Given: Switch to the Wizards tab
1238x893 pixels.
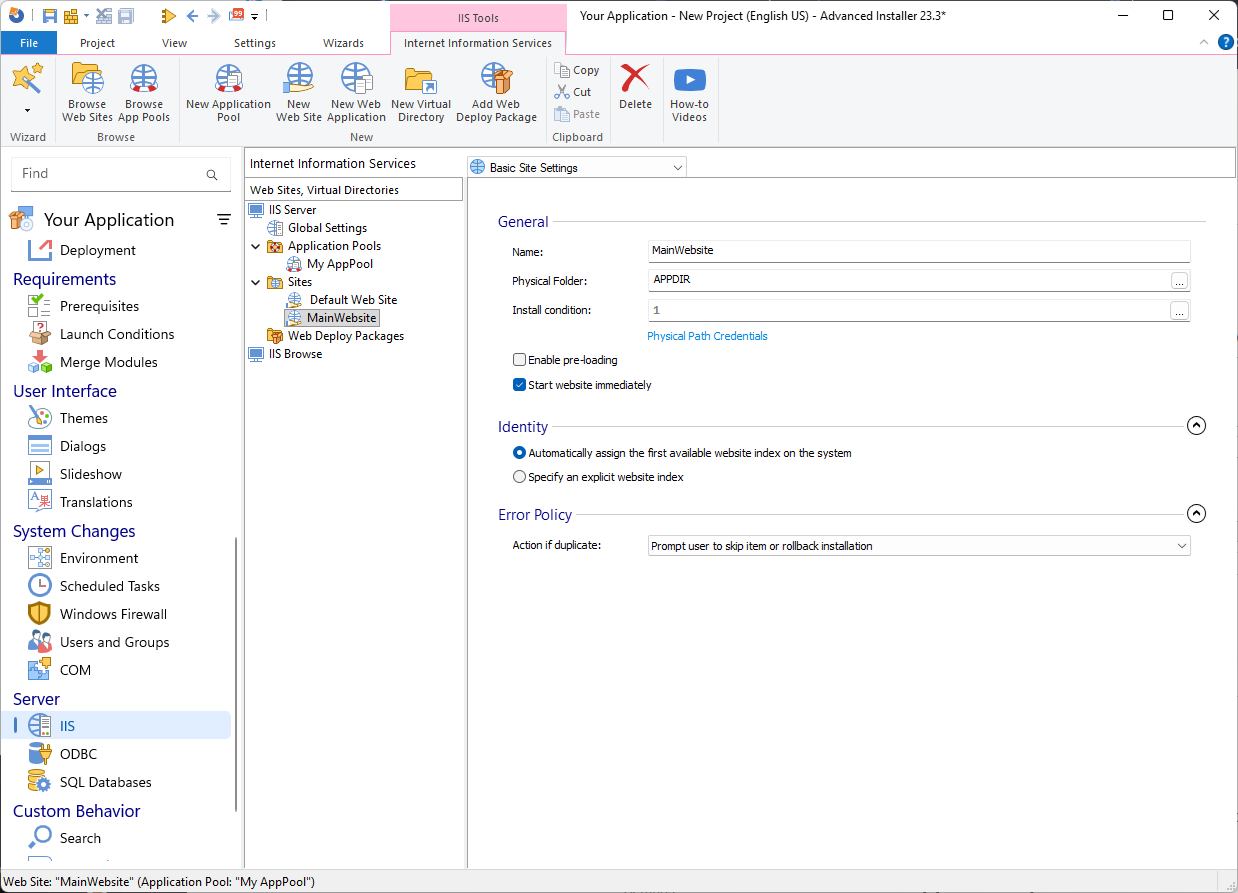Looking at the screenshot, I should pyautogui.click(x=343, y=43).
